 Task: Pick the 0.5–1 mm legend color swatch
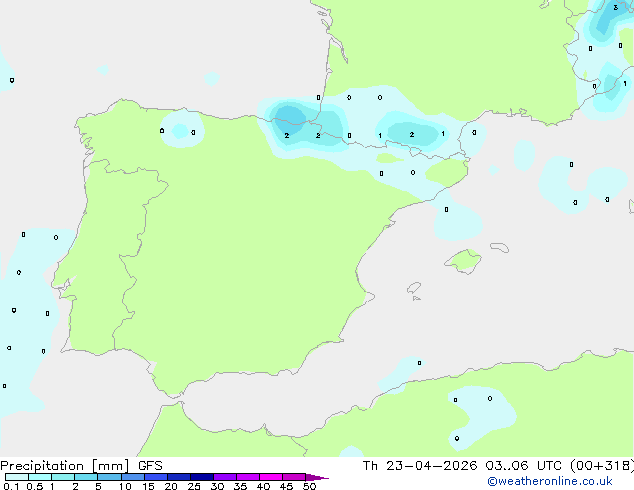click(x=40, y=477)
